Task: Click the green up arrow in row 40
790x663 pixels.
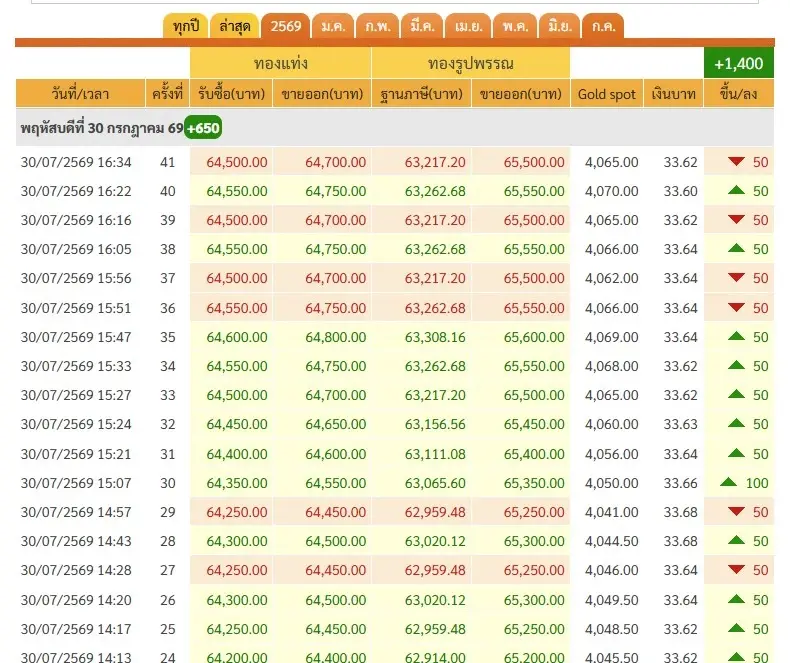Action: point(736,190)
